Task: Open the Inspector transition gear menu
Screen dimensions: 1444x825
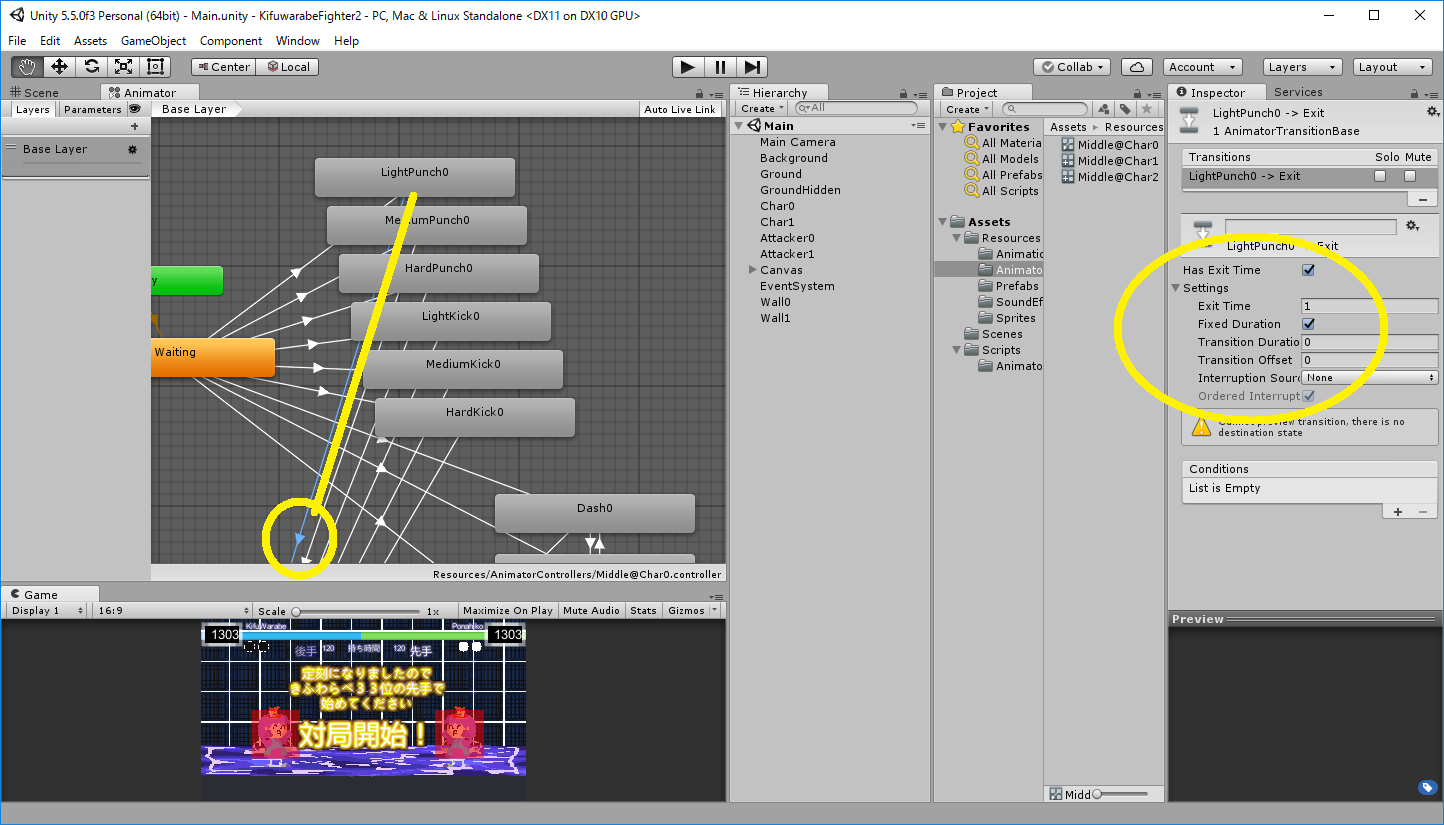Action: pos(1432,112)
